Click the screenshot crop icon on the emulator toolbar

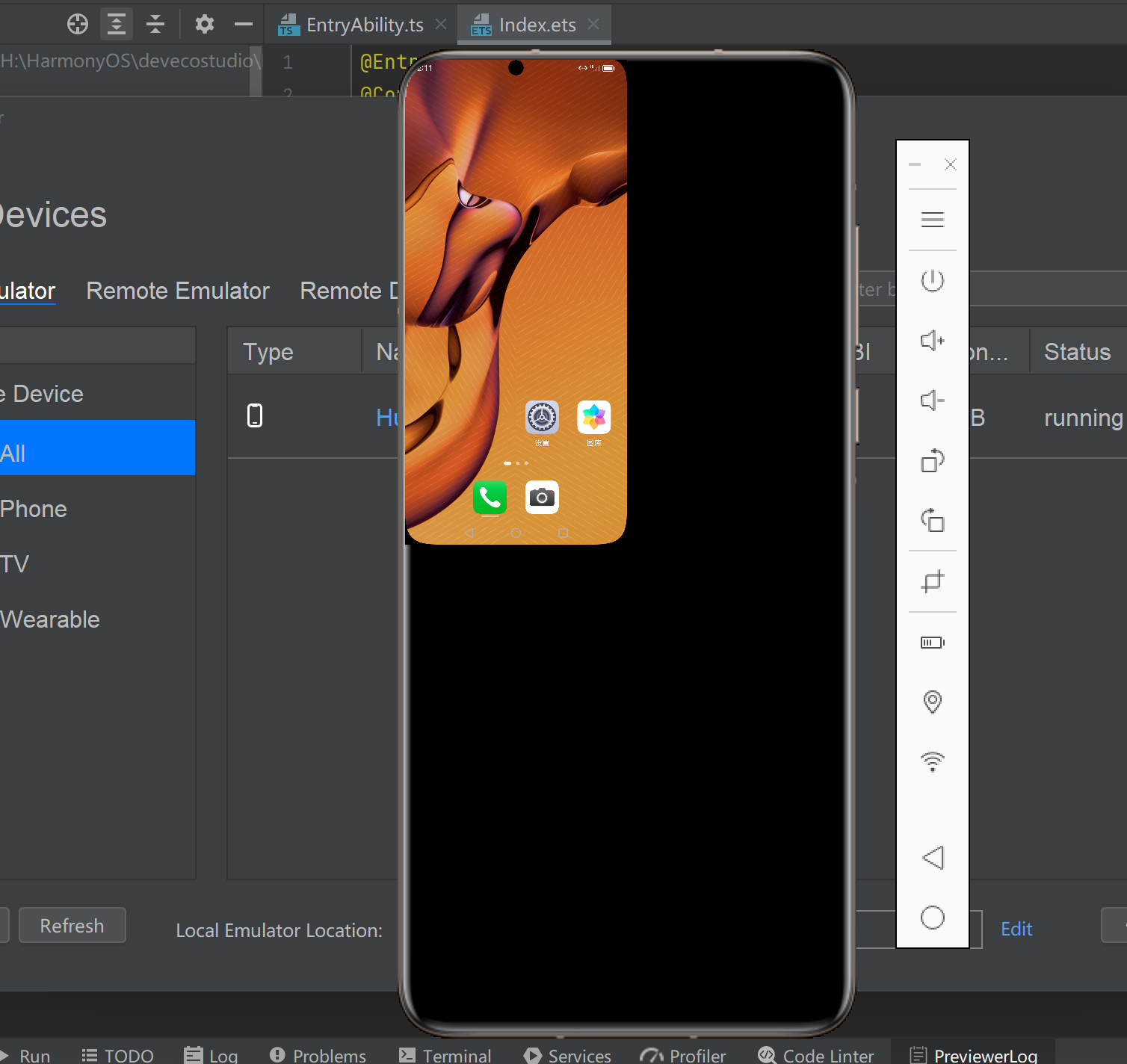pyautogui.click(x=933, y=581)
